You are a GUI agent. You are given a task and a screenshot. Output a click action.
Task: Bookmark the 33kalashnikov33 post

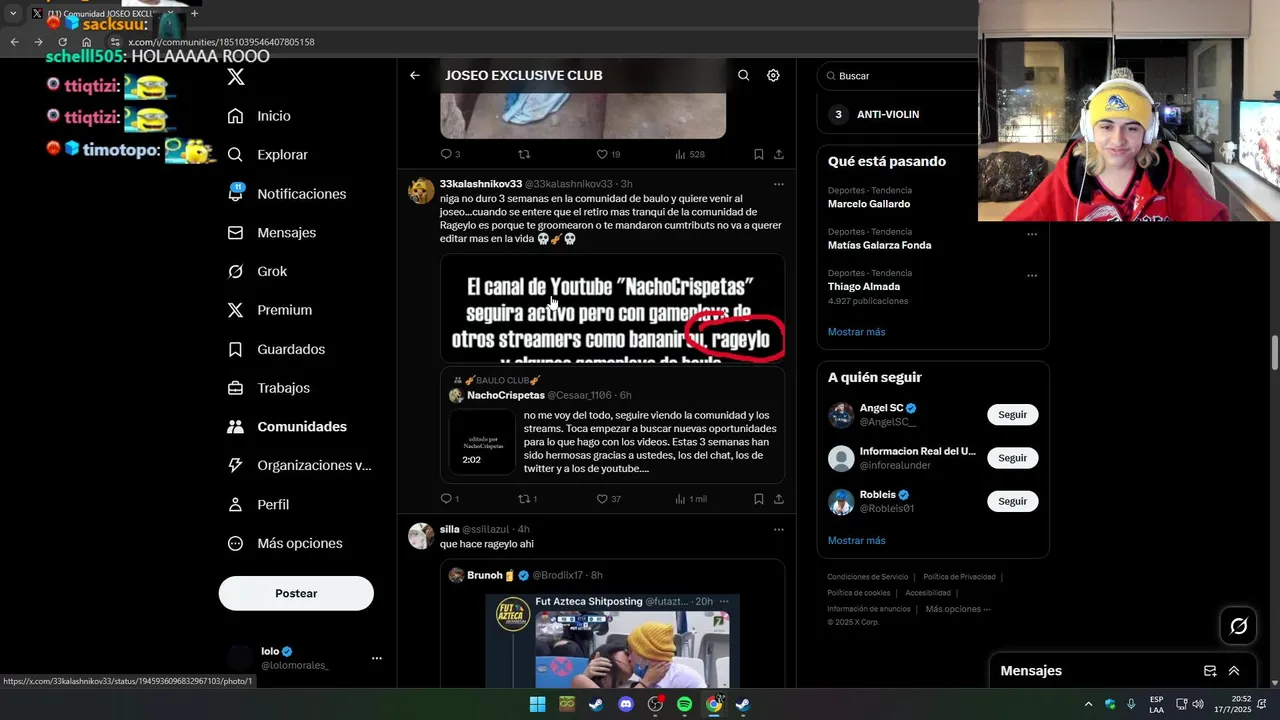758,498
